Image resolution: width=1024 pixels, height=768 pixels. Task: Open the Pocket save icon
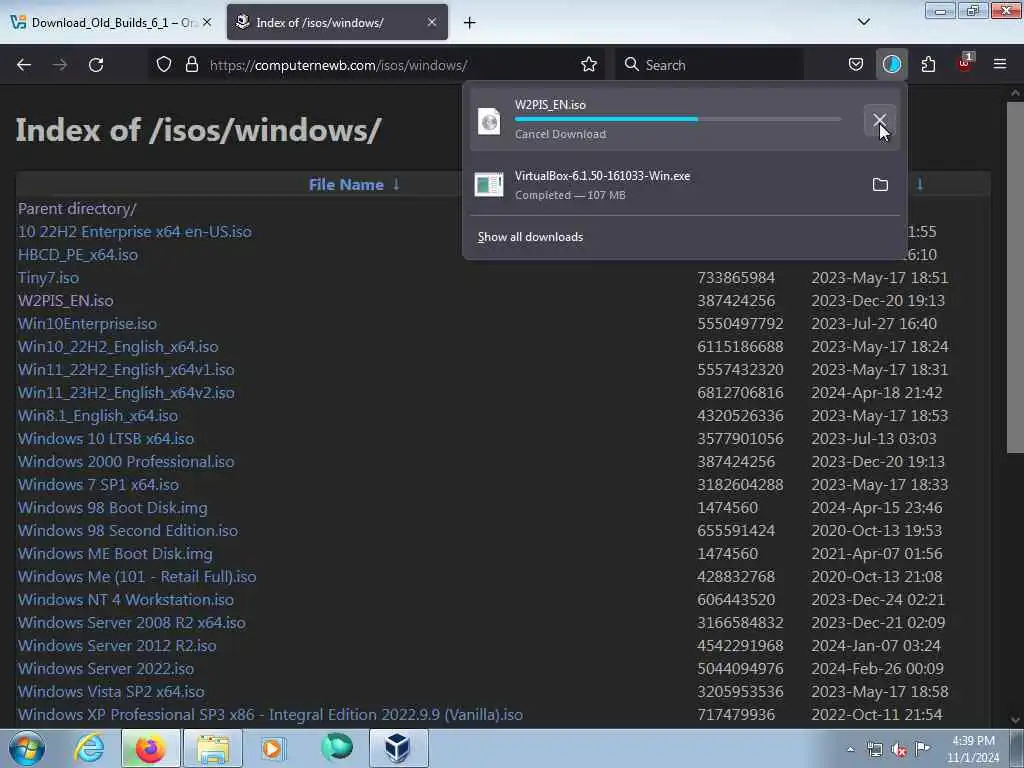pyautogui.click(x=856, y=65)
